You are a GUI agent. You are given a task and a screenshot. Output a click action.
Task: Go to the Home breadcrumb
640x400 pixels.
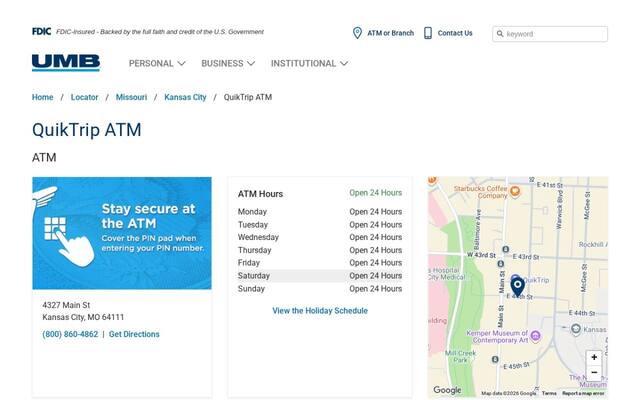(x=42, y=97)
